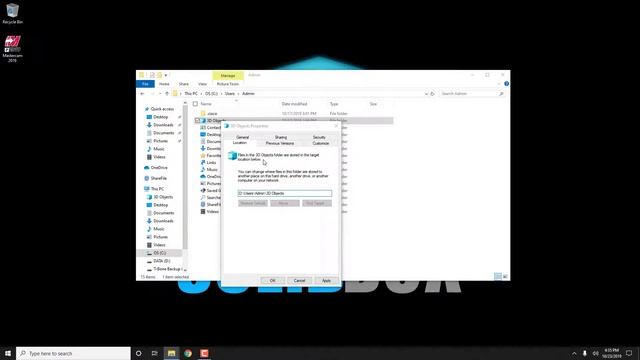Viewport: 640px width, 360px height.
Task: Click the Explorer help question mark icon
Action: point(506,84)
